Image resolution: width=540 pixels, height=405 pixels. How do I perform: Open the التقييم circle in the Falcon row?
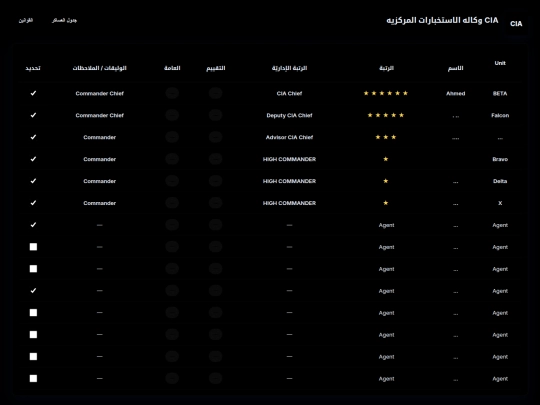216,115
